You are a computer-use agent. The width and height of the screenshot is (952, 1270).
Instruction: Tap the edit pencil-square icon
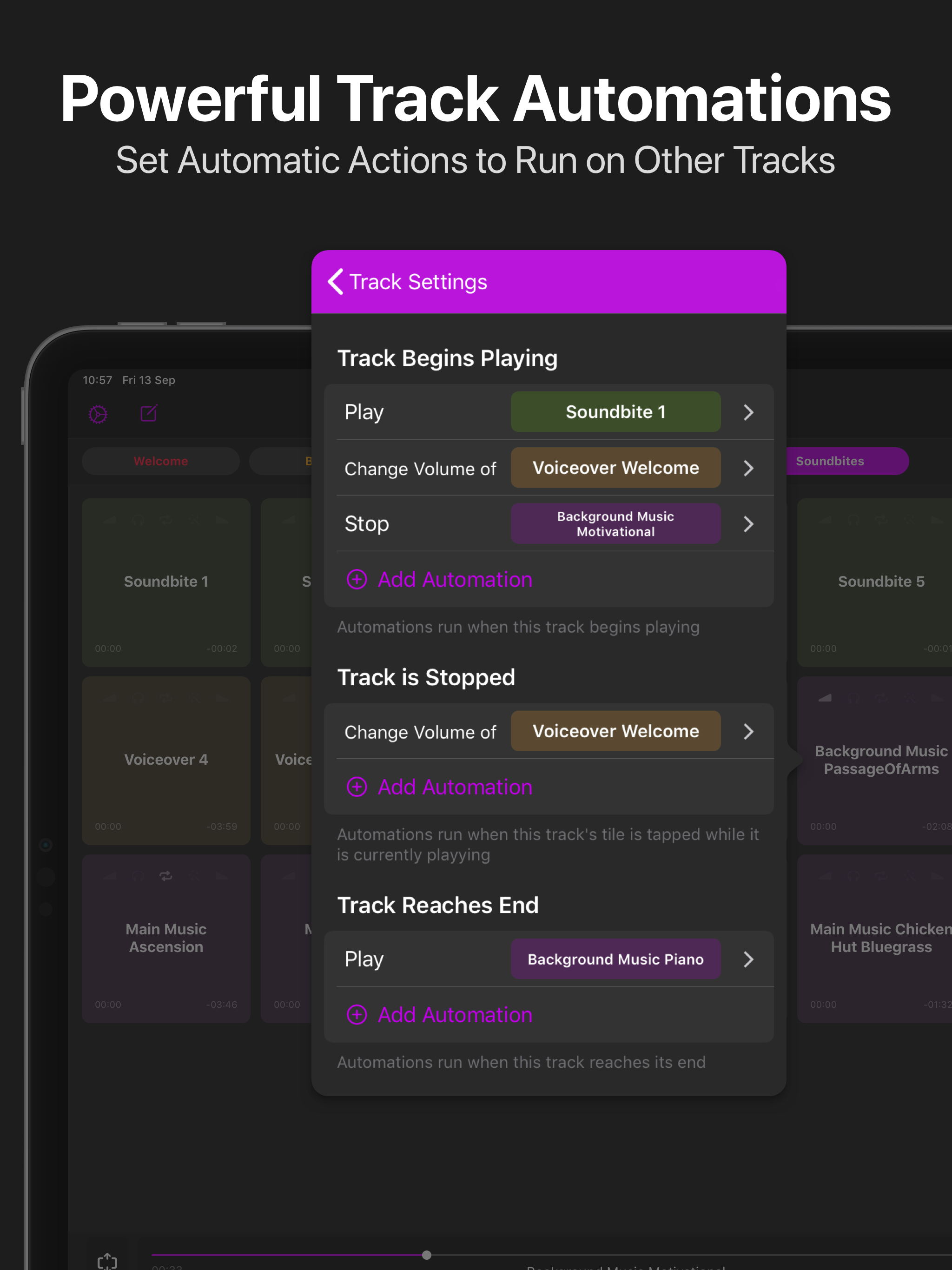(149, 413)
